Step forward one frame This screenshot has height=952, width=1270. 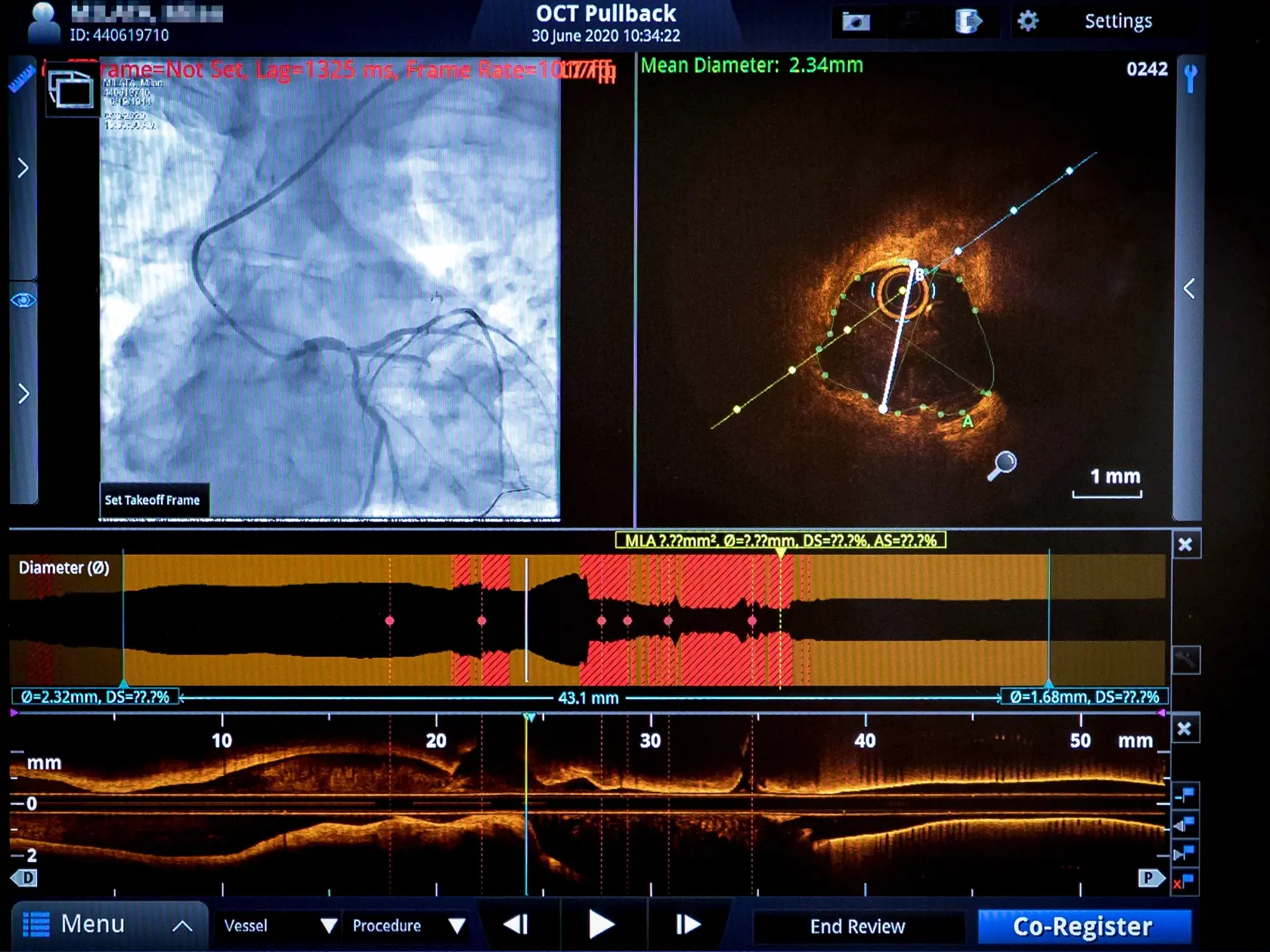(x=687, y=925)
